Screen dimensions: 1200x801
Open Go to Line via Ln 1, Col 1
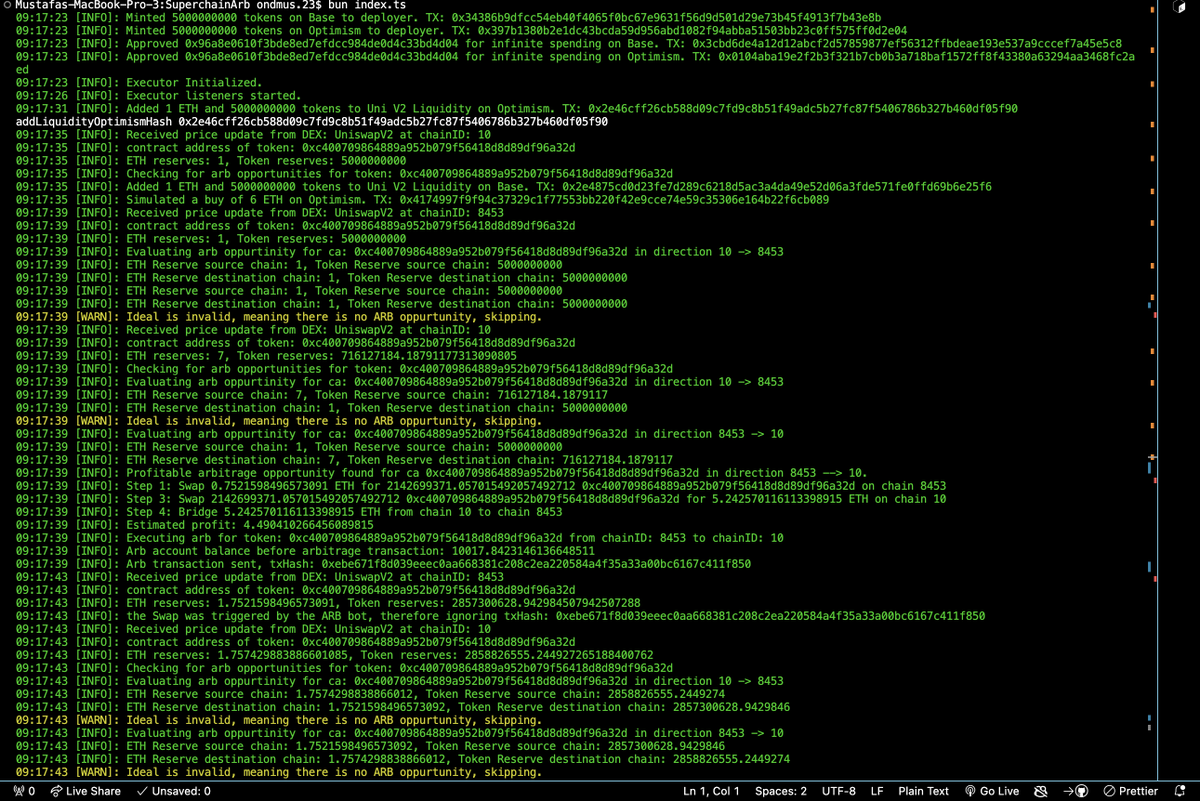711,791
